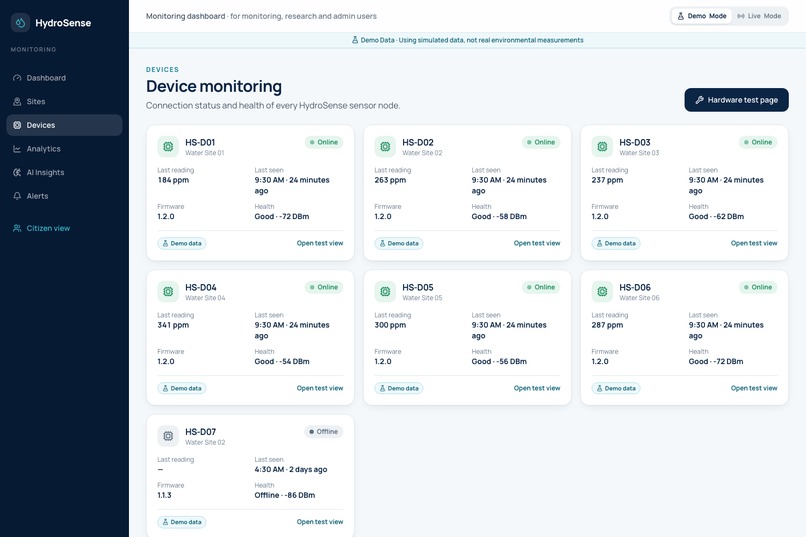Image resolution: width=806 pixels, height=537 pixels.
Task: Click the Alerts bell icon in sidebar
Action: pyautogui.click(x=17, y=196)
